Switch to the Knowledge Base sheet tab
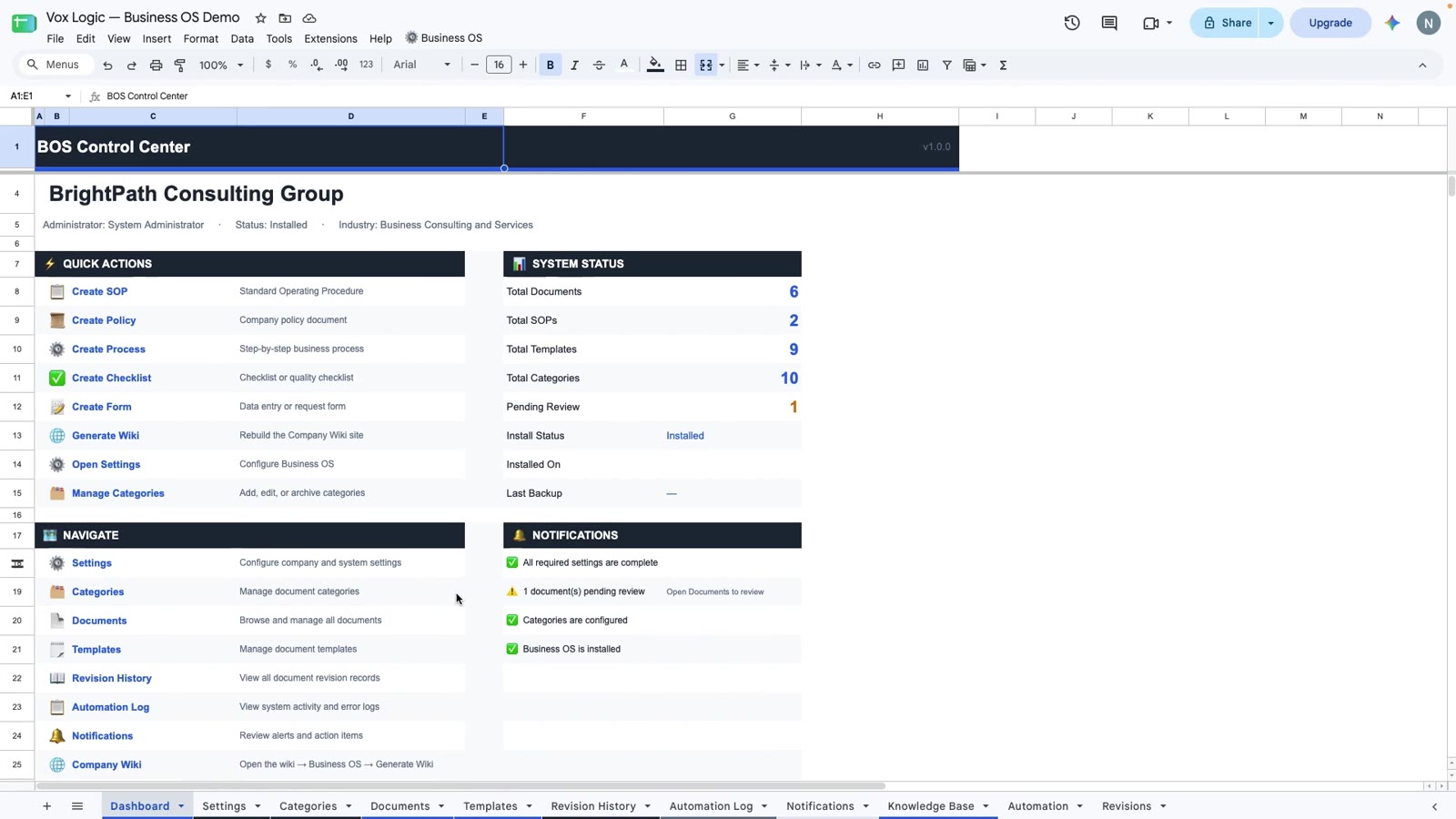Screen dimensions: 1456x819 click(x=930, y=806)
